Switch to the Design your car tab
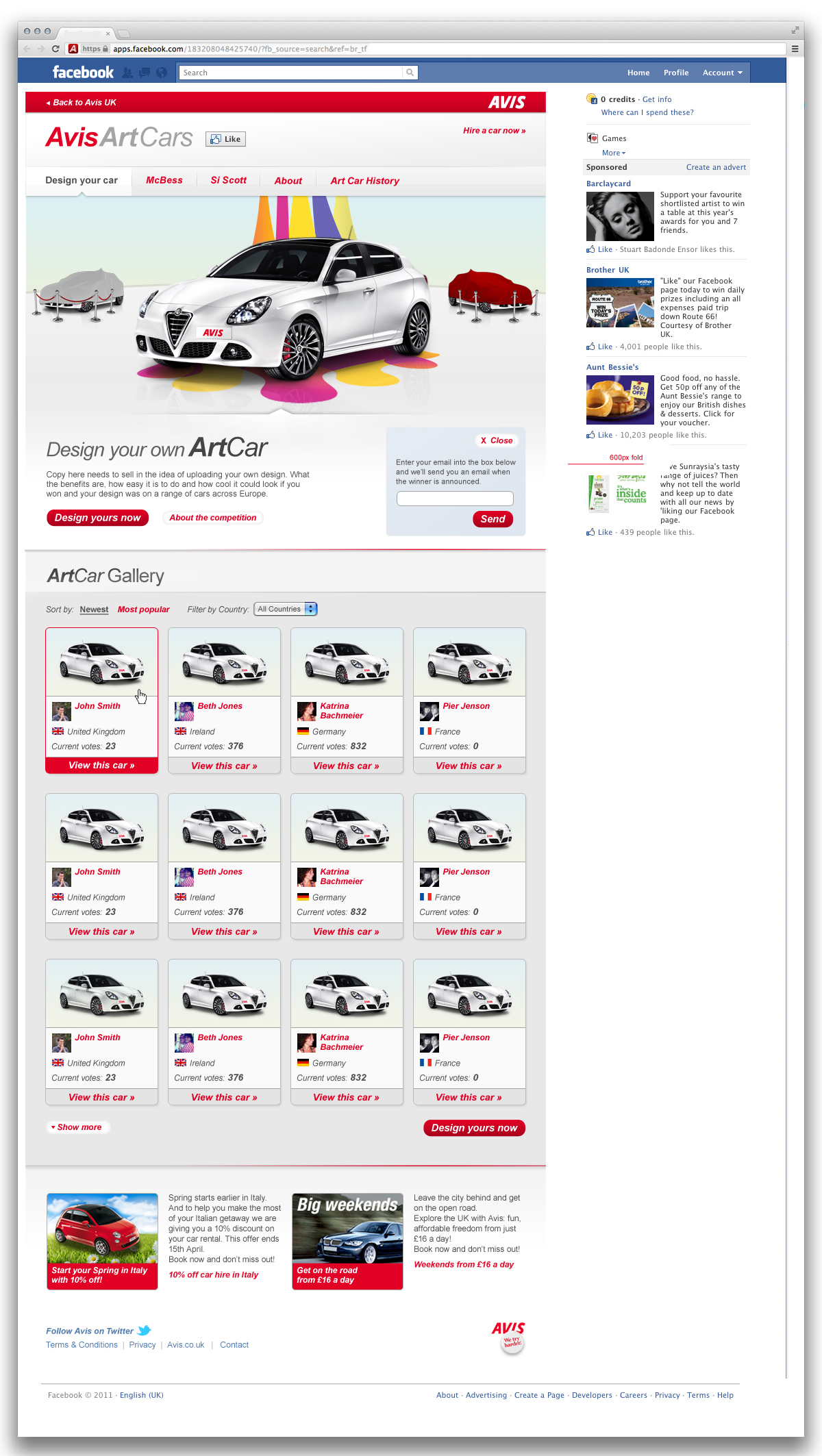 click(82, 181)
